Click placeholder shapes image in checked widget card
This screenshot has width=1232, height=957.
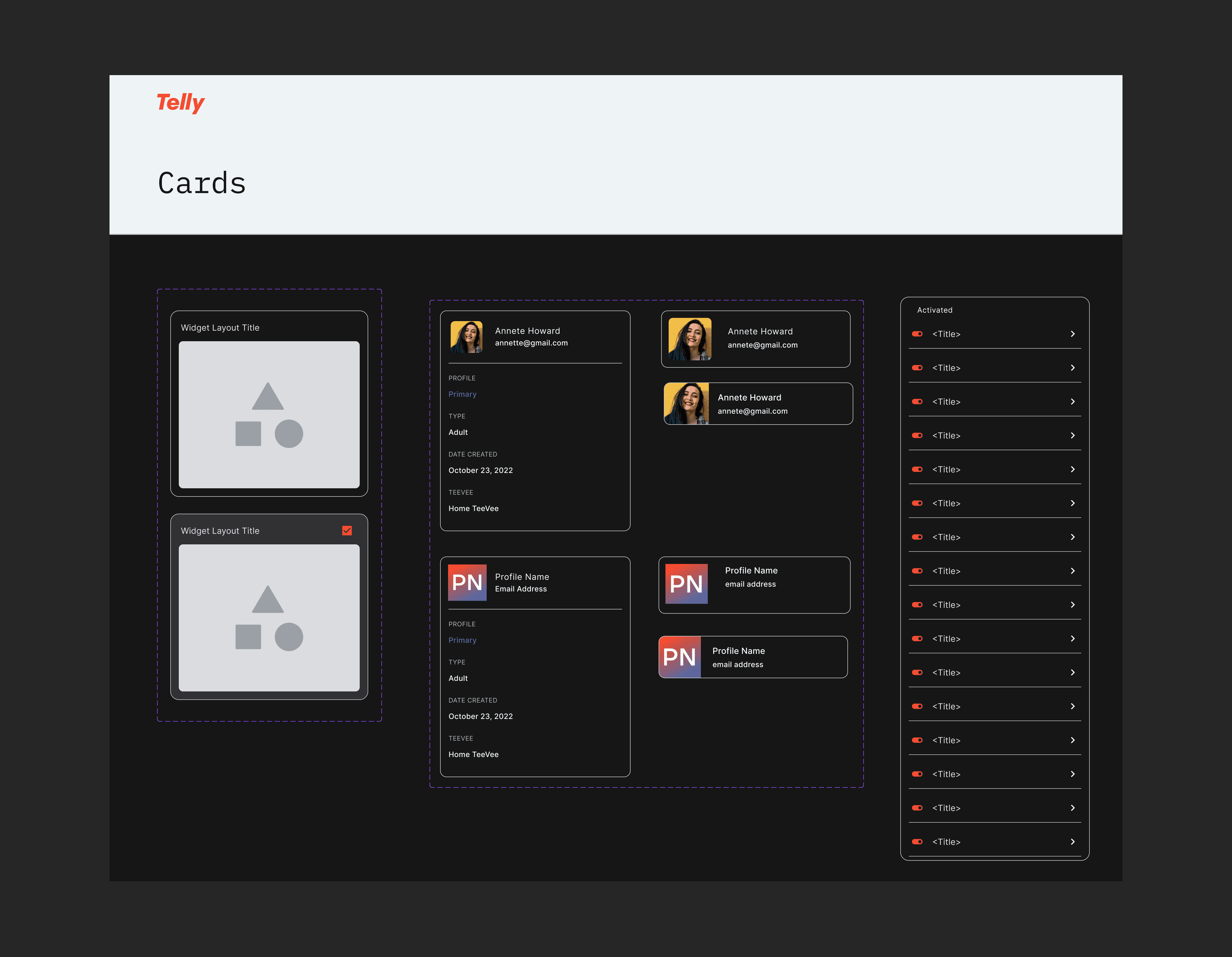269,617
